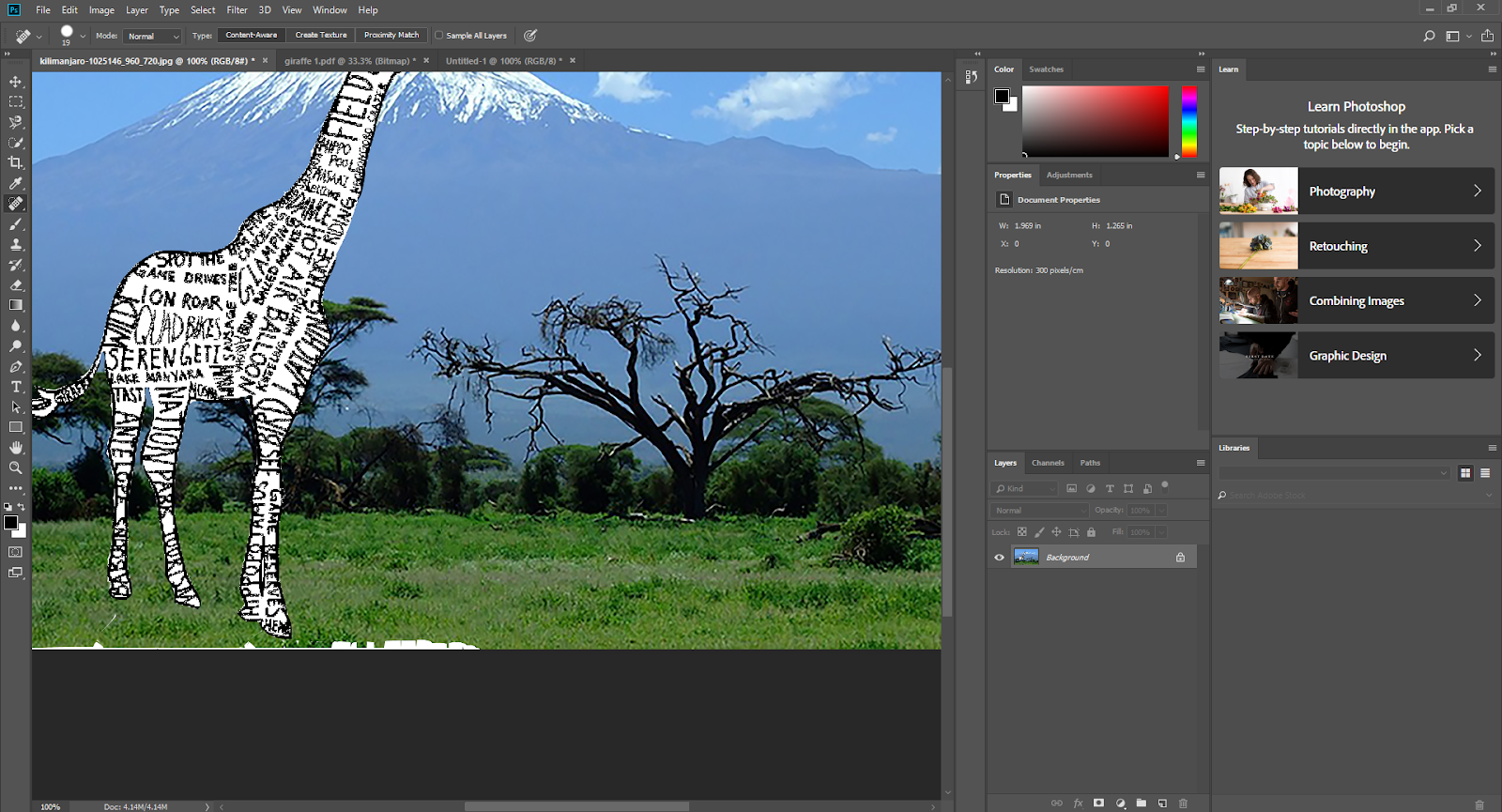
Task: Select the Lasso tool
Action: pyautogui.click(x=16, y=122)
